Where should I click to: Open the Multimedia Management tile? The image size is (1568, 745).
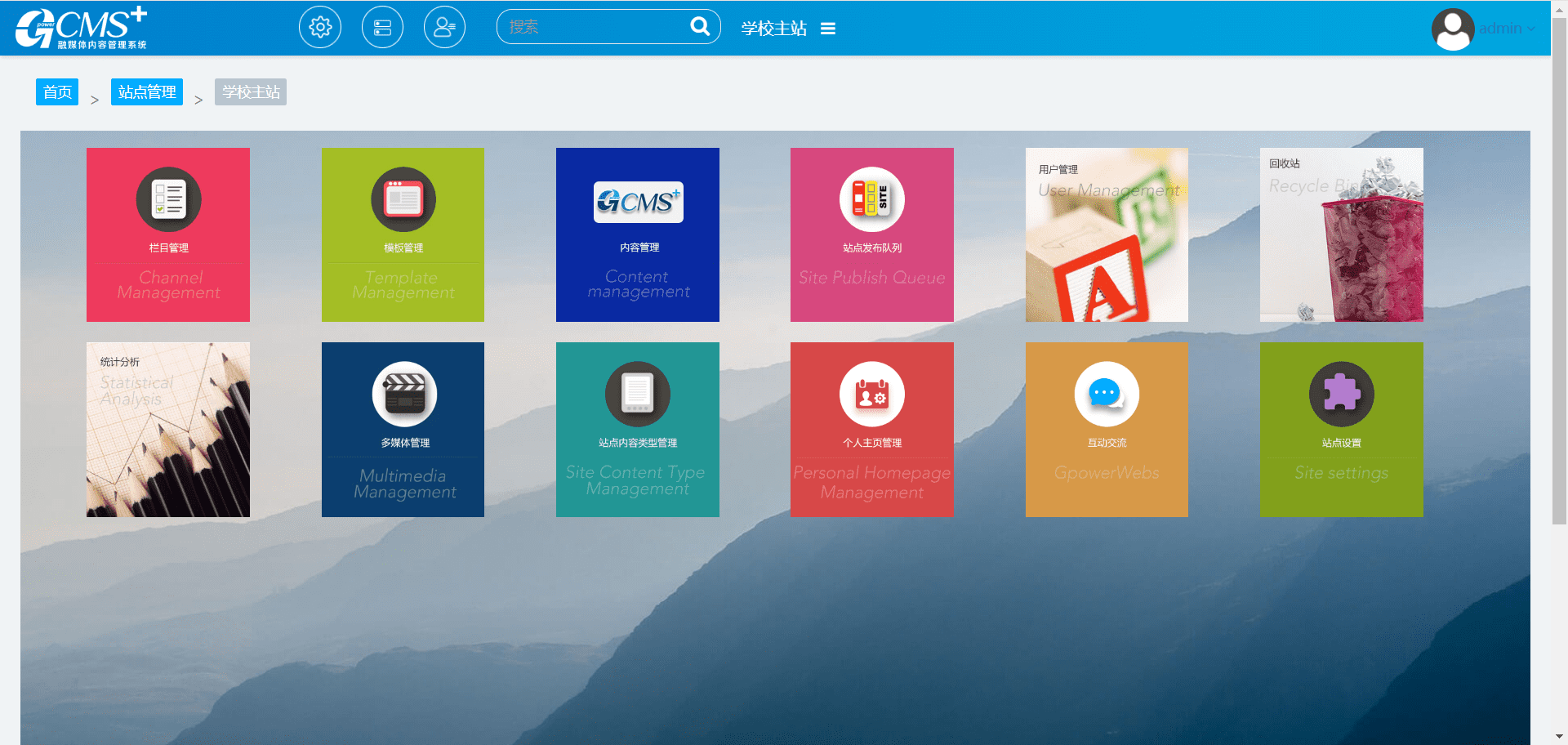click(x=403, y=429)
